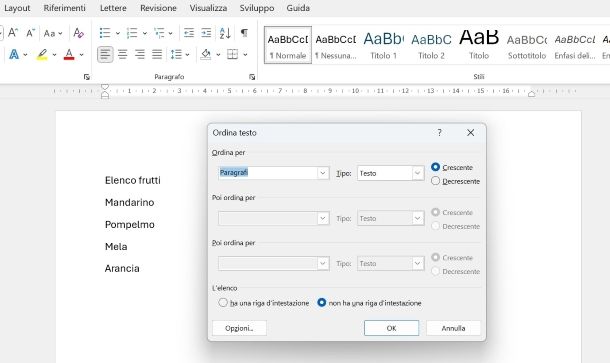Click the Sort A-Z icon in ribbon
Image resolution: width=610 pixels, height=363 pixels.
pyautogui.click(x=225, y=33)
